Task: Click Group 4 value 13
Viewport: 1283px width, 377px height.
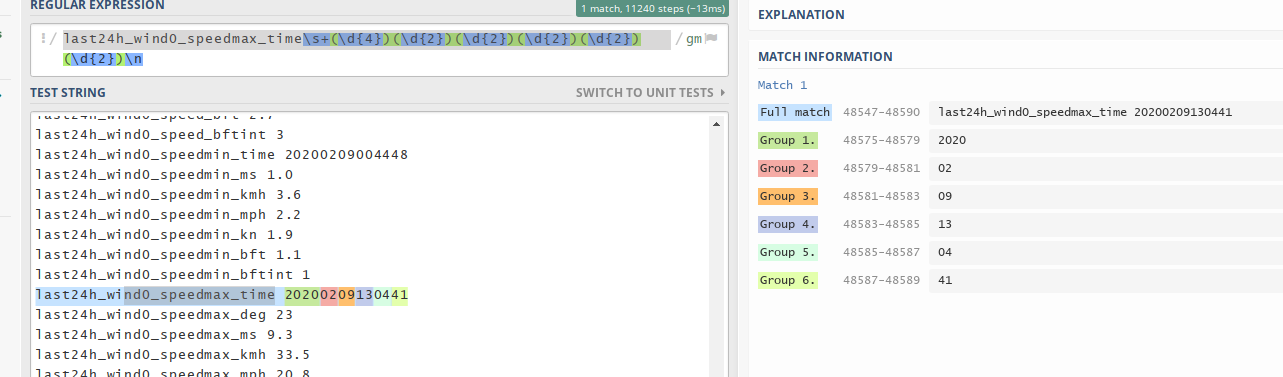Action: click(x=945, y=224)
